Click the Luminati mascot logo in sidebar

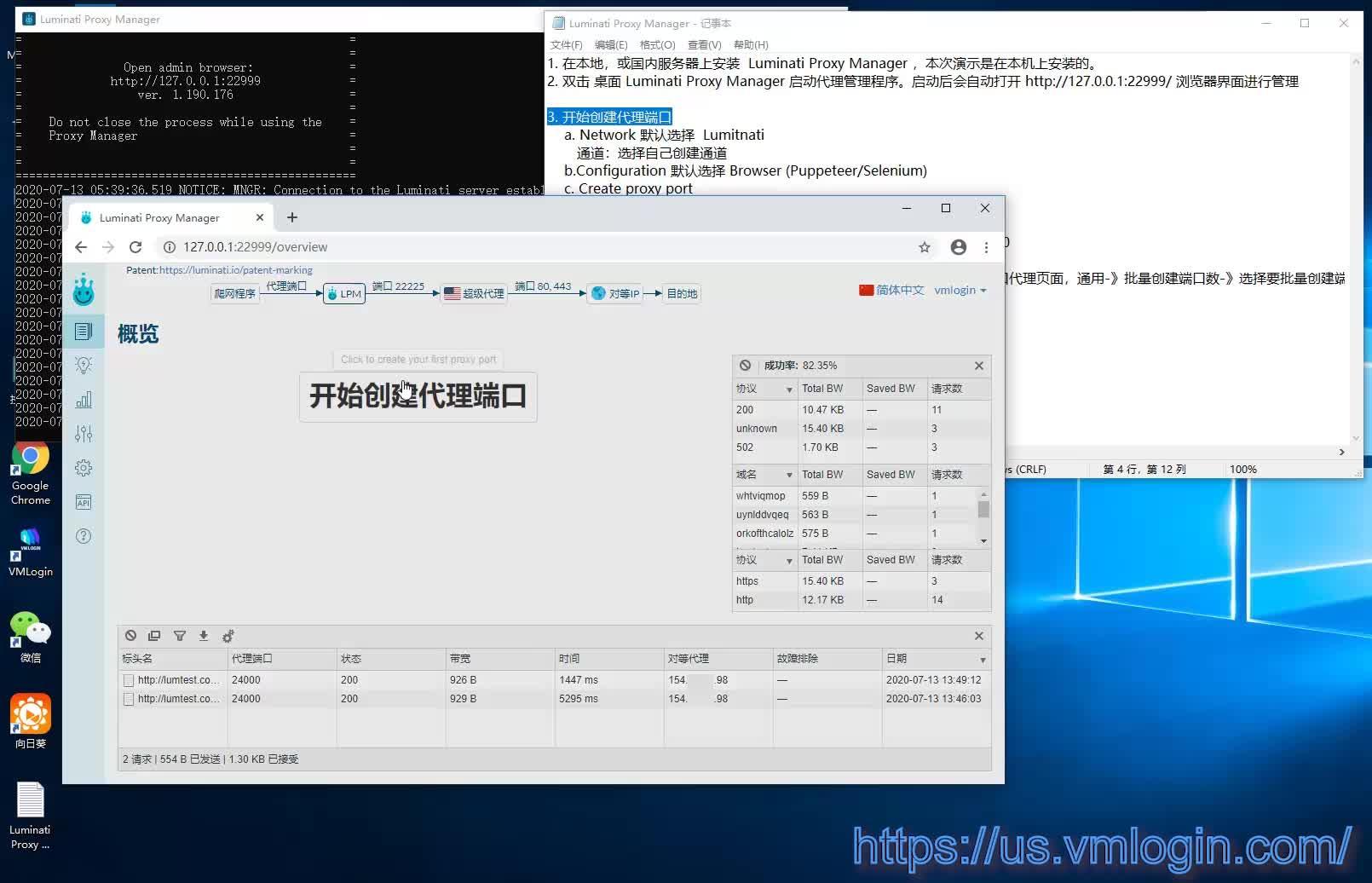[x=84, y=290]
